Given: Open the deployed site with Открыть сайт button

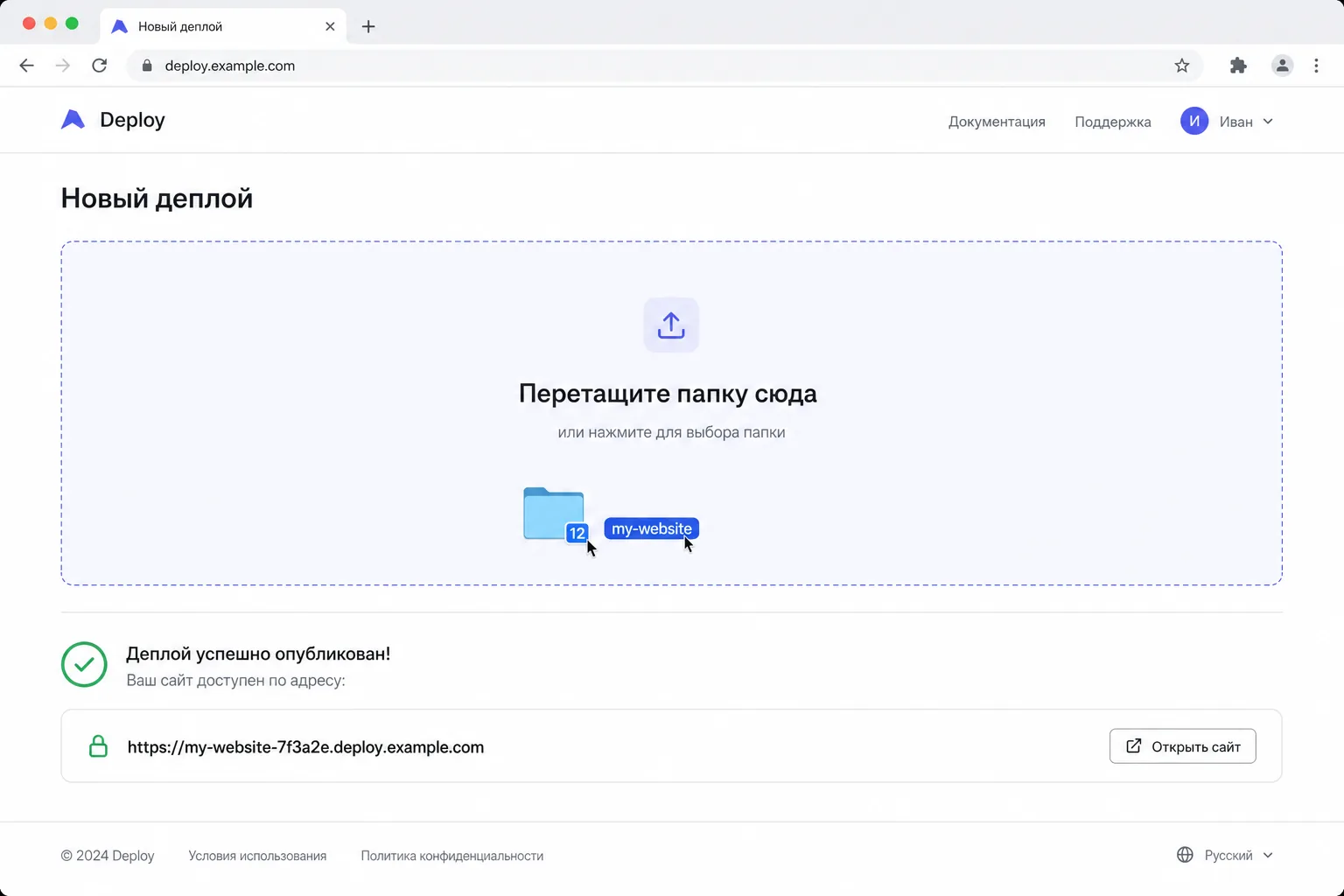Looking at the screenshot, I should tap(1182, 746).
